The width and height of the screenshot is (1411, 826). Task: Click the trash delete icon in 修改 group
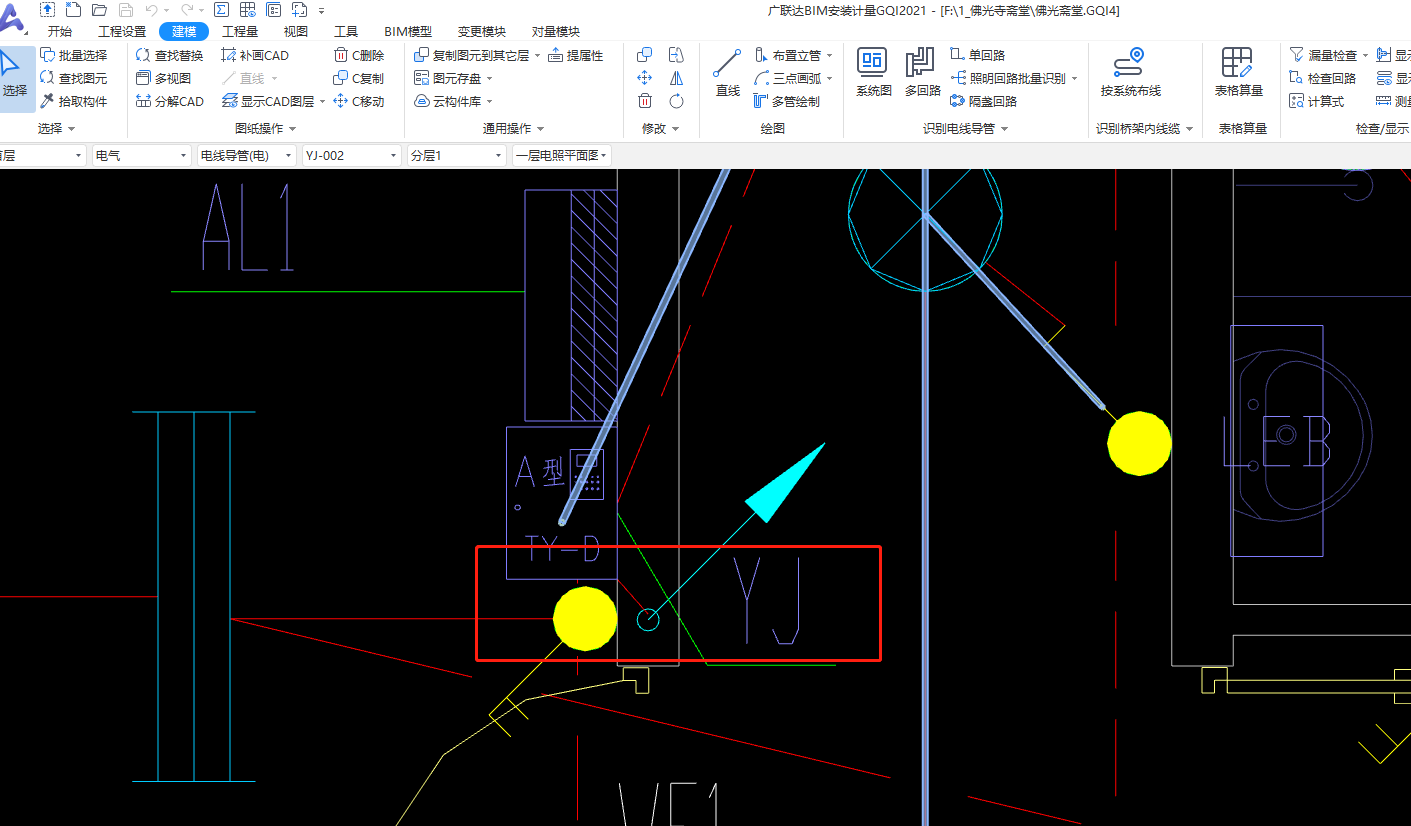point(645,101)
